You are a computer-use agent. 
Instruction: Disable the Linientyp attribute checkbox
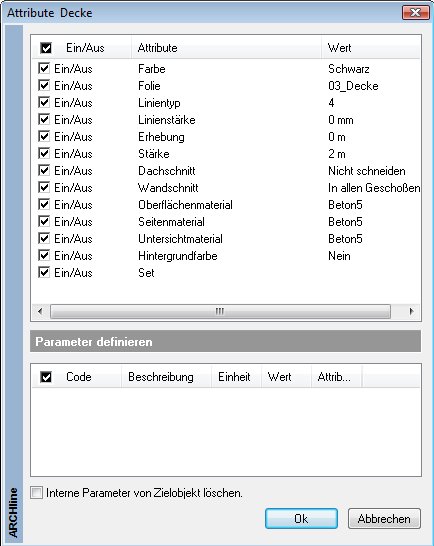[44, 102]
